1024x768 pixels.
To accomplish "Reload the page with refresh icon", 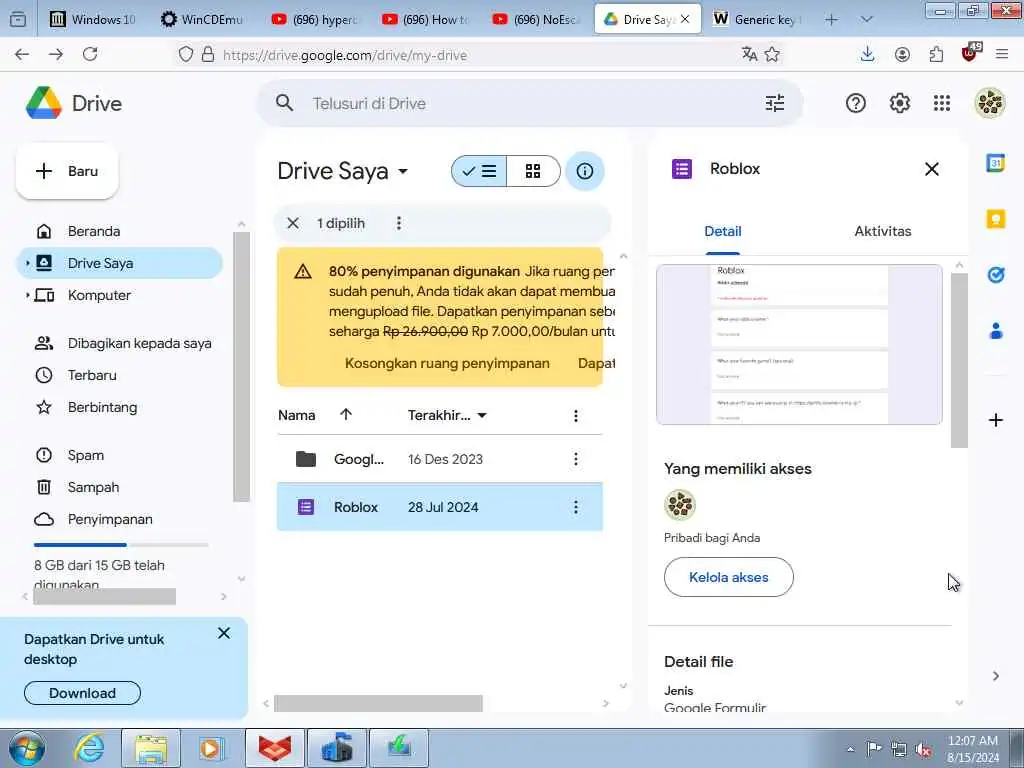I will pos(90,55).
